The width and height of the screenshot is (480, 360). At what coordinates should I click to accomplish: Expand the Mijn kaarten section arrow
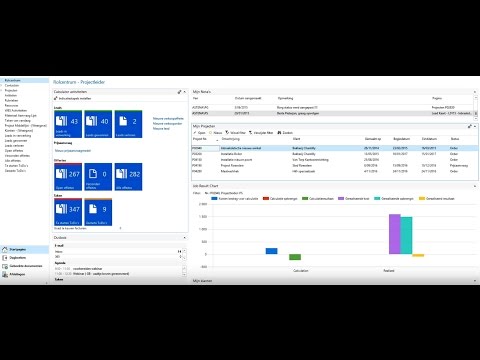(x=475, y=281)
